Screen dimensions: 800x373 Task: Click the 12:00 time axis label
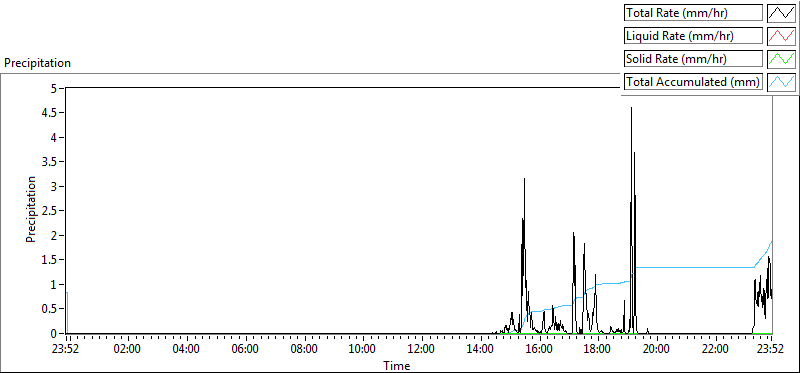pos(422,350)
